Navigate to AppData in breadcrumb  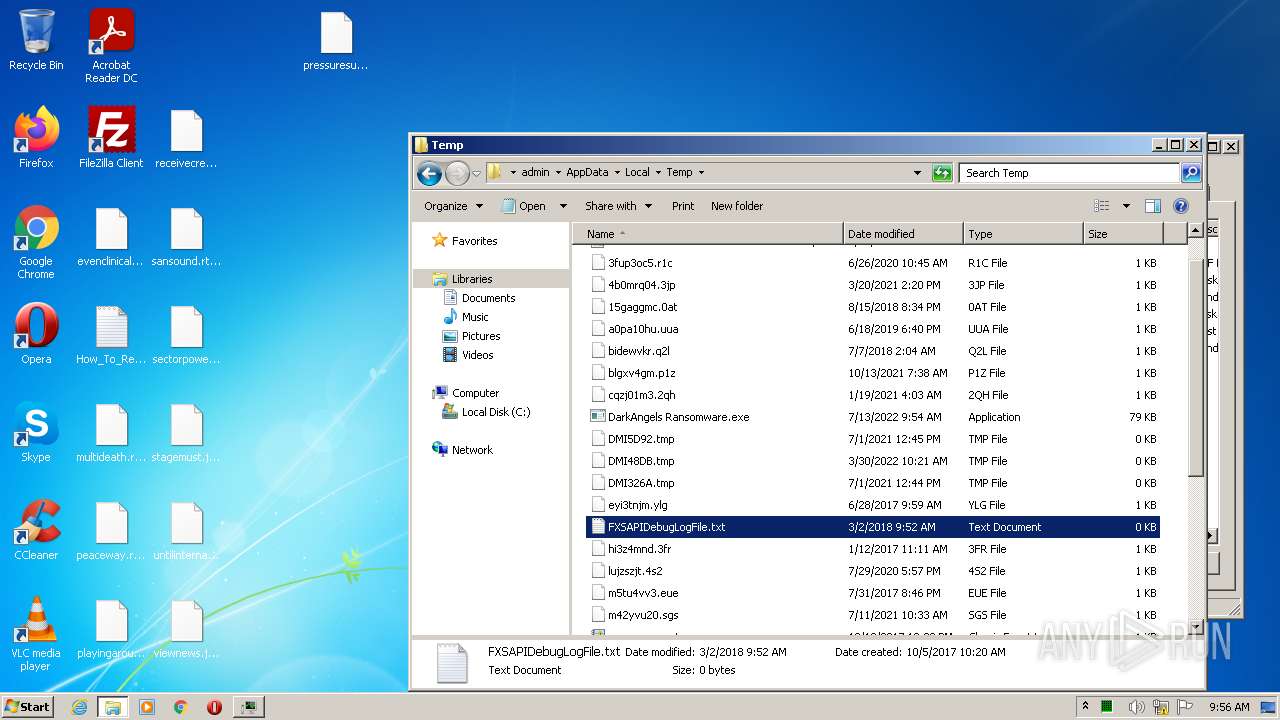(x=587, y=173)
